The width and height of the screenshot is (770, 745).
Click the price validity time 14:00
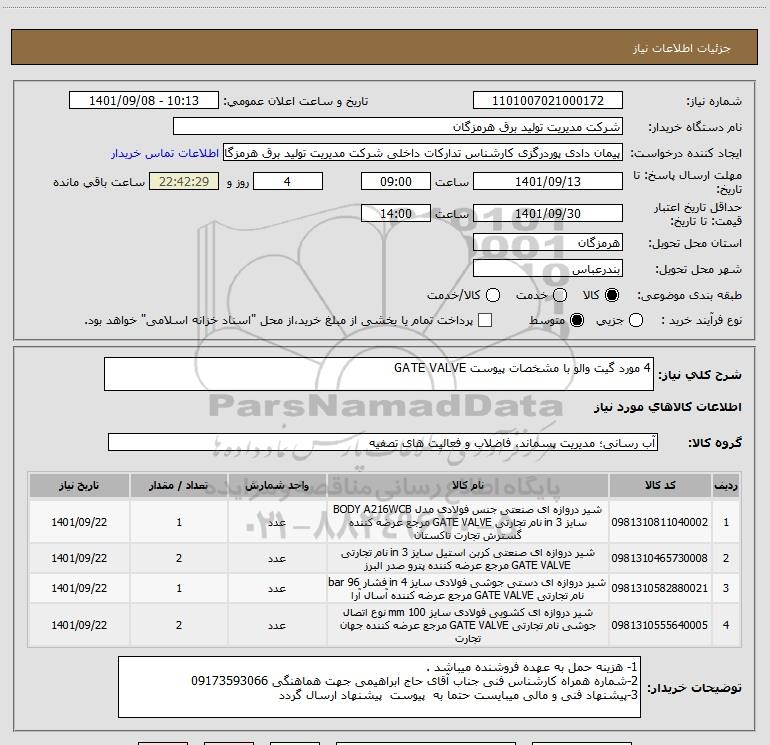pyautogui.click(x=396, y=213)
